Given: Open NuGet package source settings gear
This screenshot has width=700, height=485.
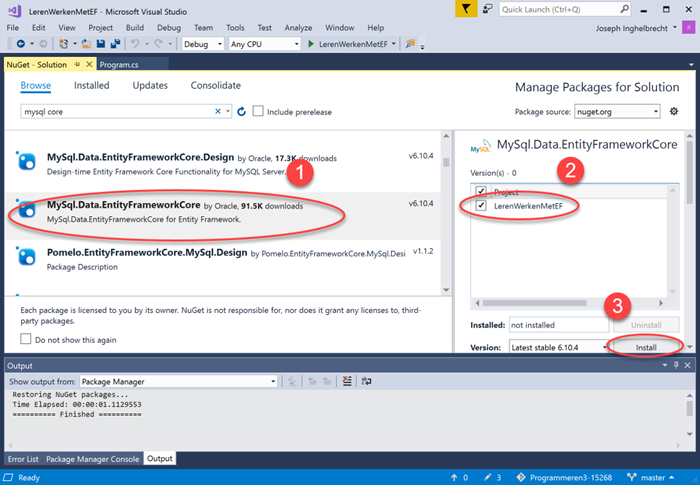Looking at the screenshot, I should (674, 111).
